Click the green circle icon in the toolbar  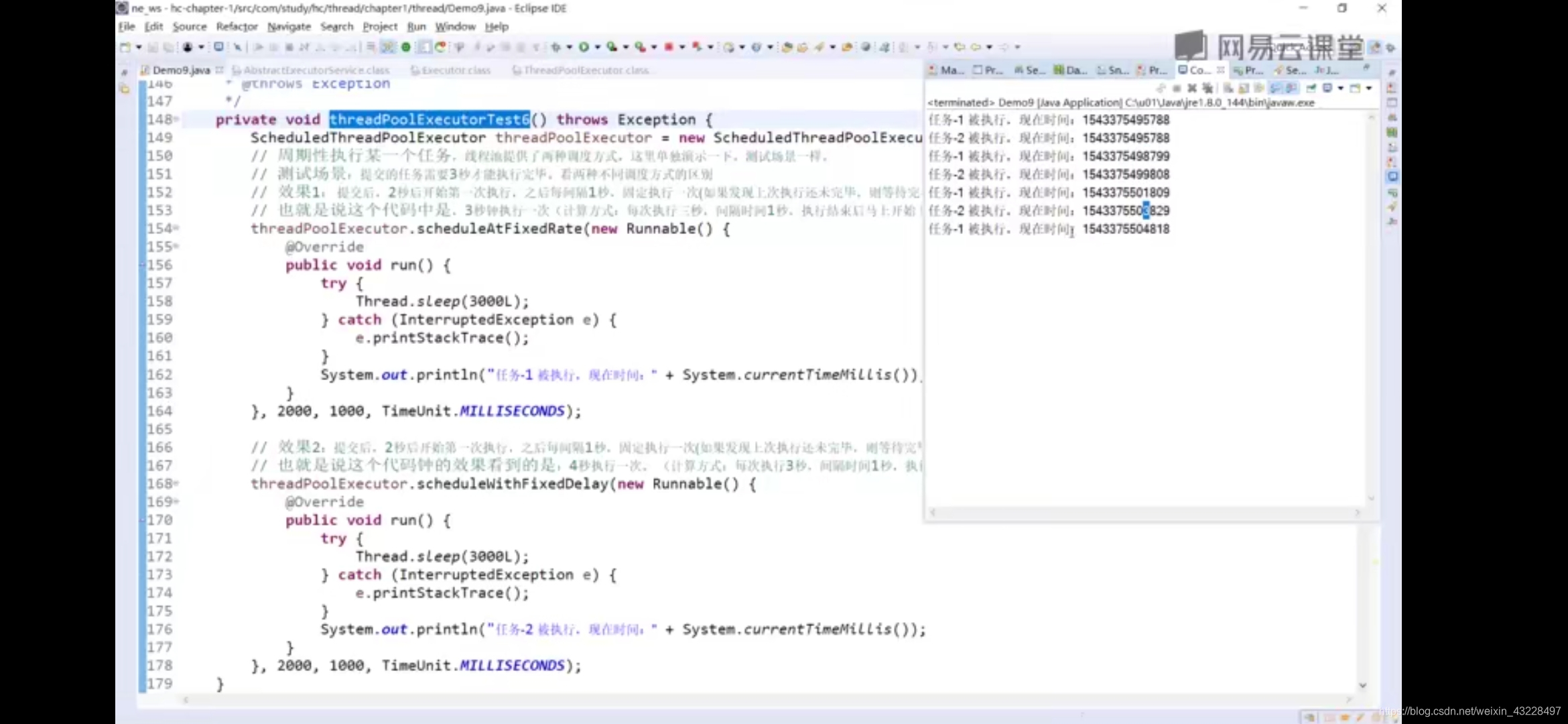405,47
